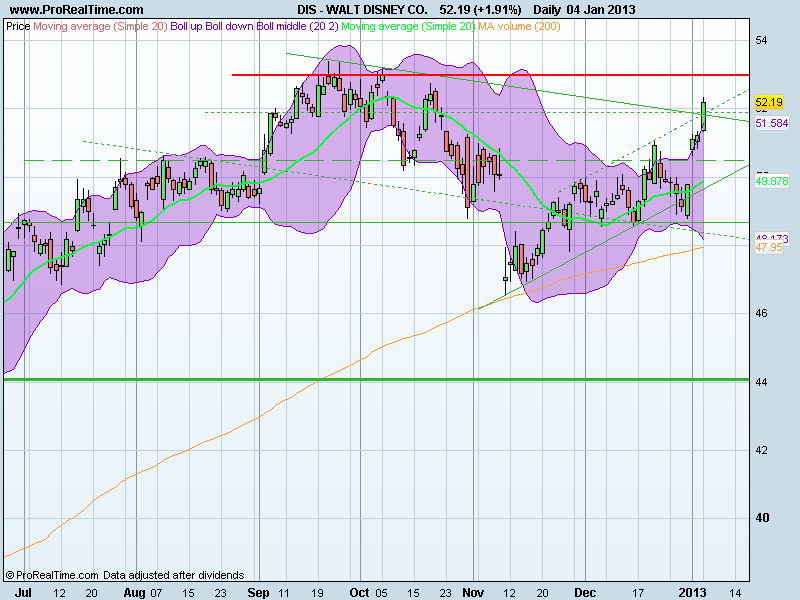The width and height of the screenshot is (800, 600).
Task: Select the Sep month label on time axis
Action: coord(258,593)
